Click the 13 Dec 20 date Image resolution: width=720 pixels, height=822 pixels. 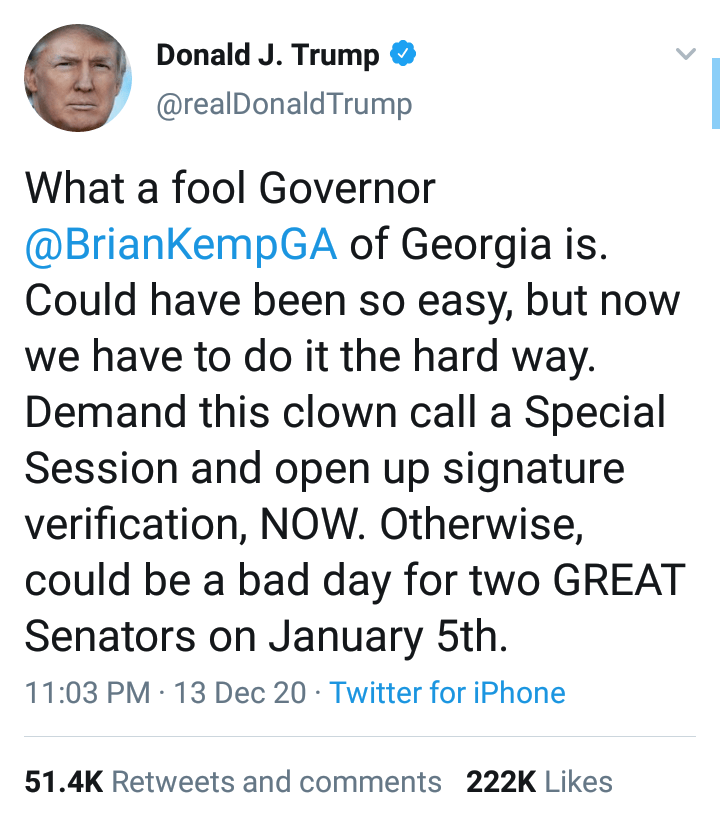240,693
